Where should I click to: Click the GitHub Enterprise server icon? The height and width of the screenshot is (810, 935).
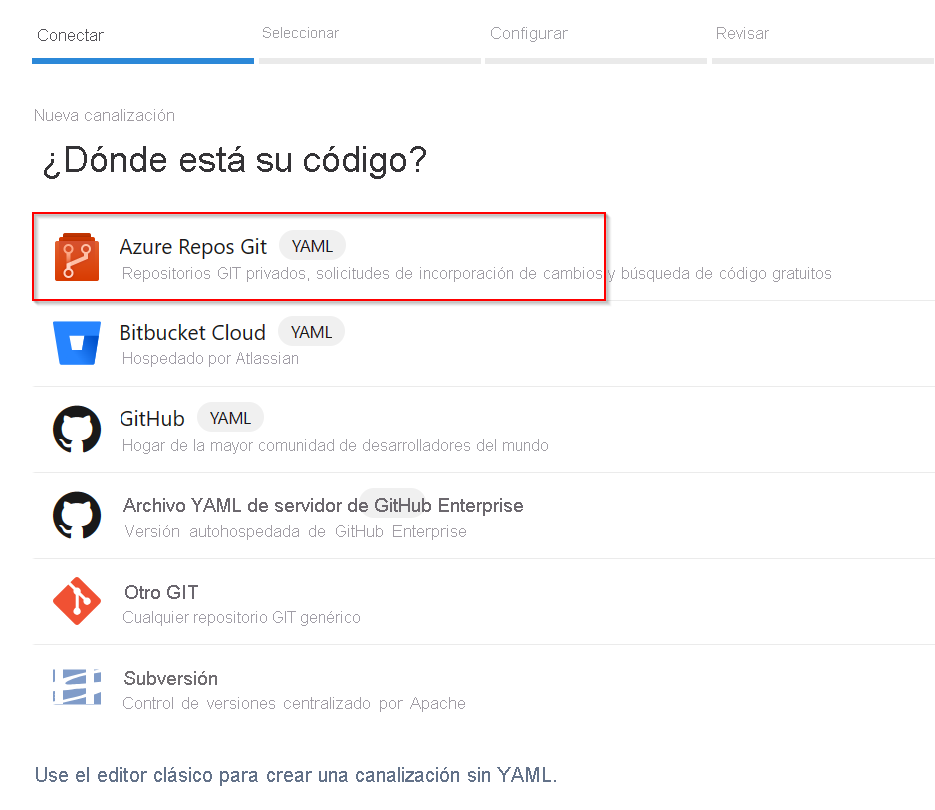coord(77,516)
